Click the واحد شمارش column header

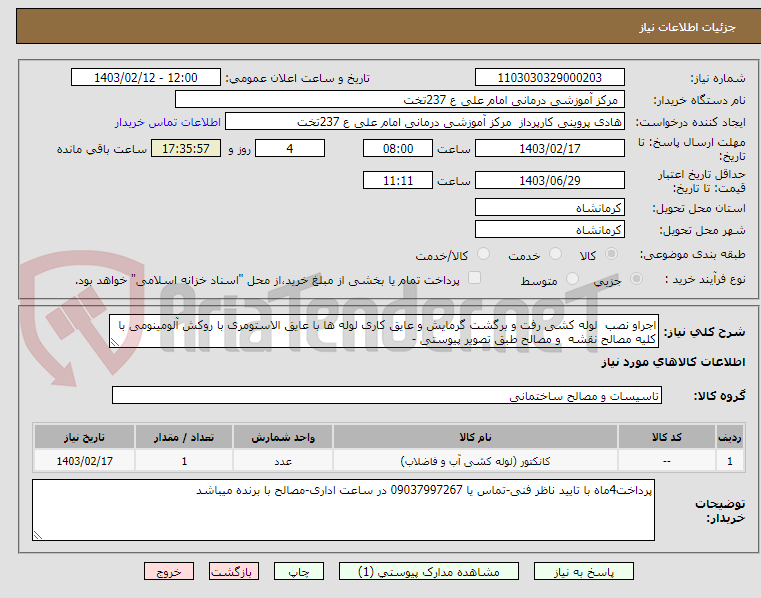(283, 437)
